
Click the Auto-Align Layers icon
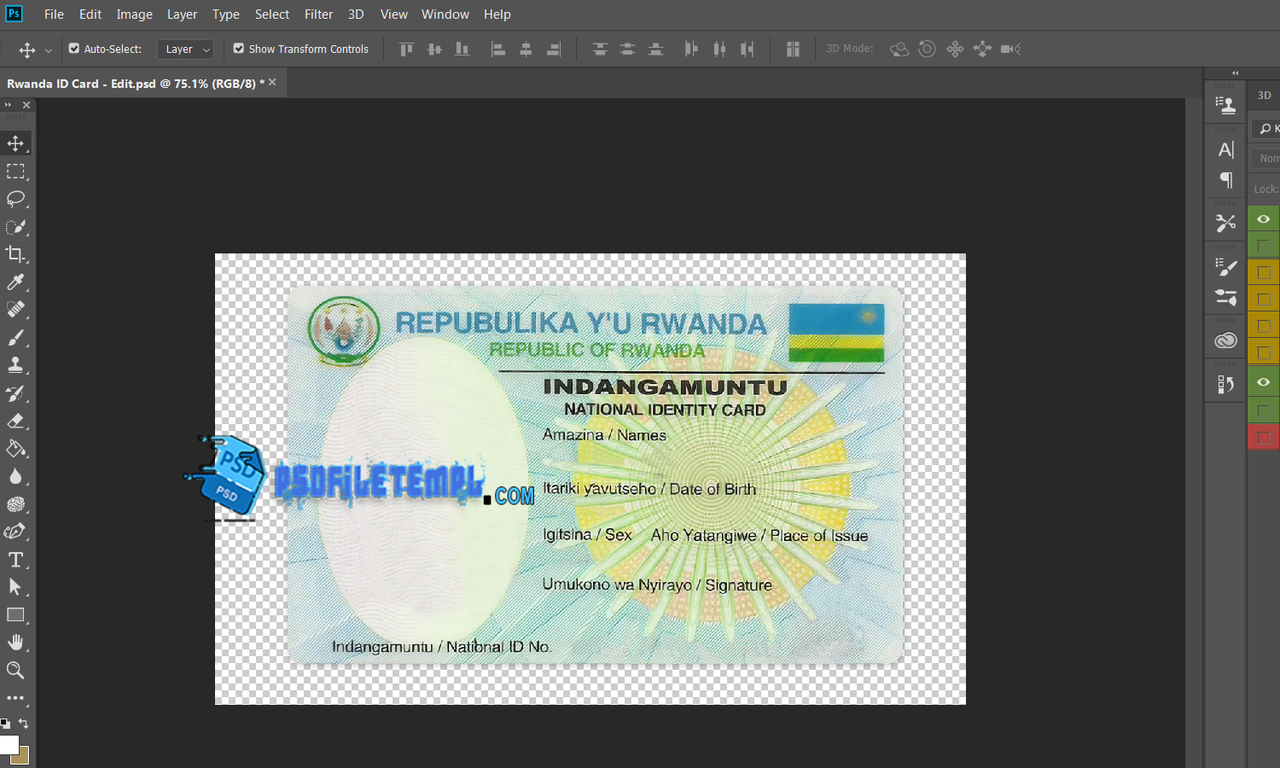click(793, 49)
